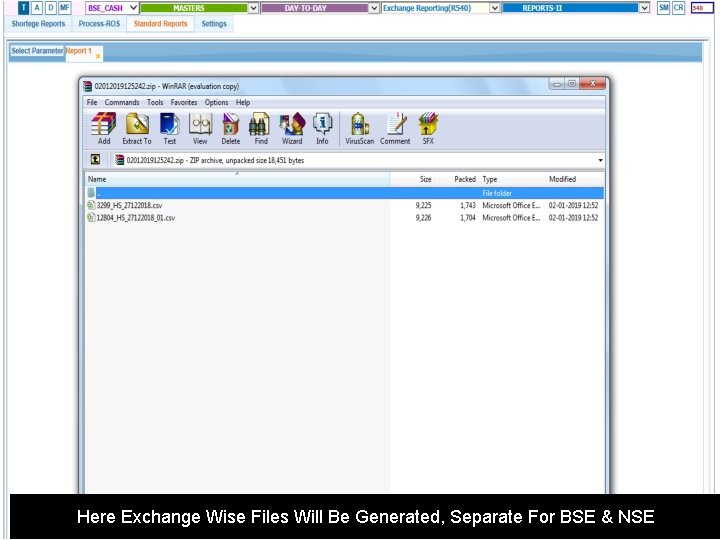Show archive Info
720x540 pixels.
point(322,129)
